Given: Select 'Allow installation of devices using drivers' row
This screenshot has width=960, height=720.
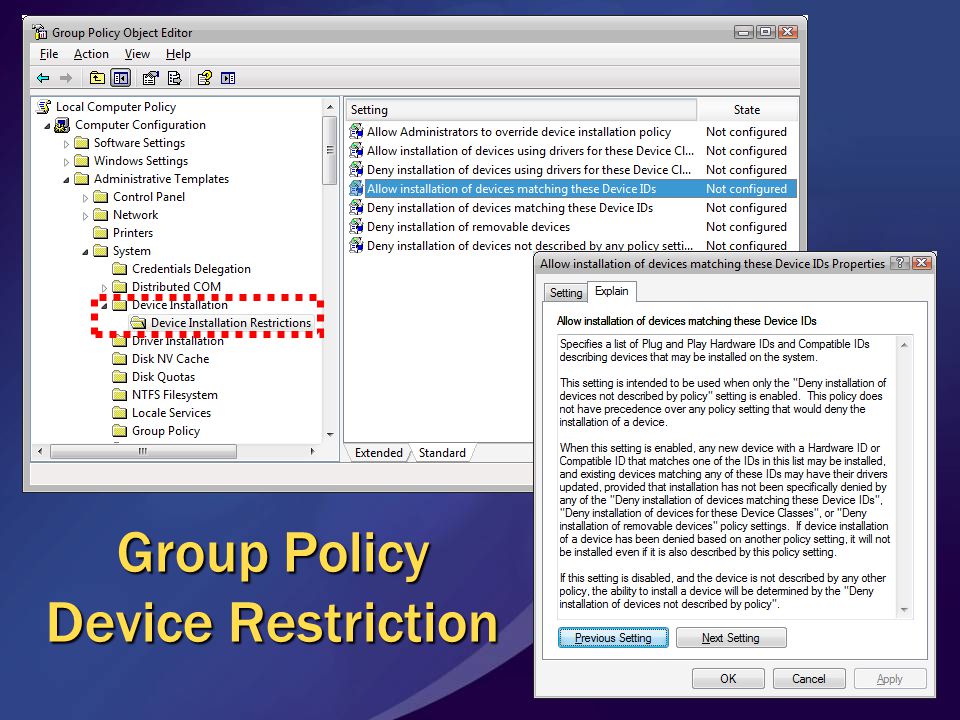Looking at the screenshot, I should tap(572, 151).
